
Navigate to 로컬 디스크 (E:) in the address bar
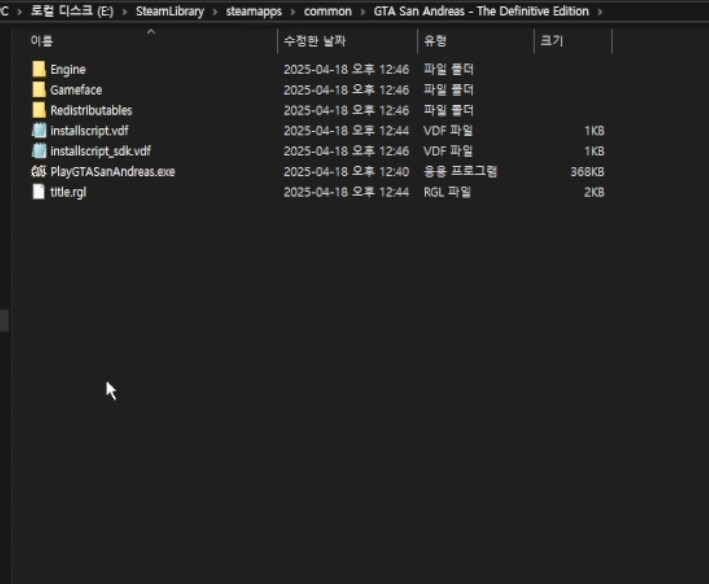pyautogui.click(x=66, y=12)
